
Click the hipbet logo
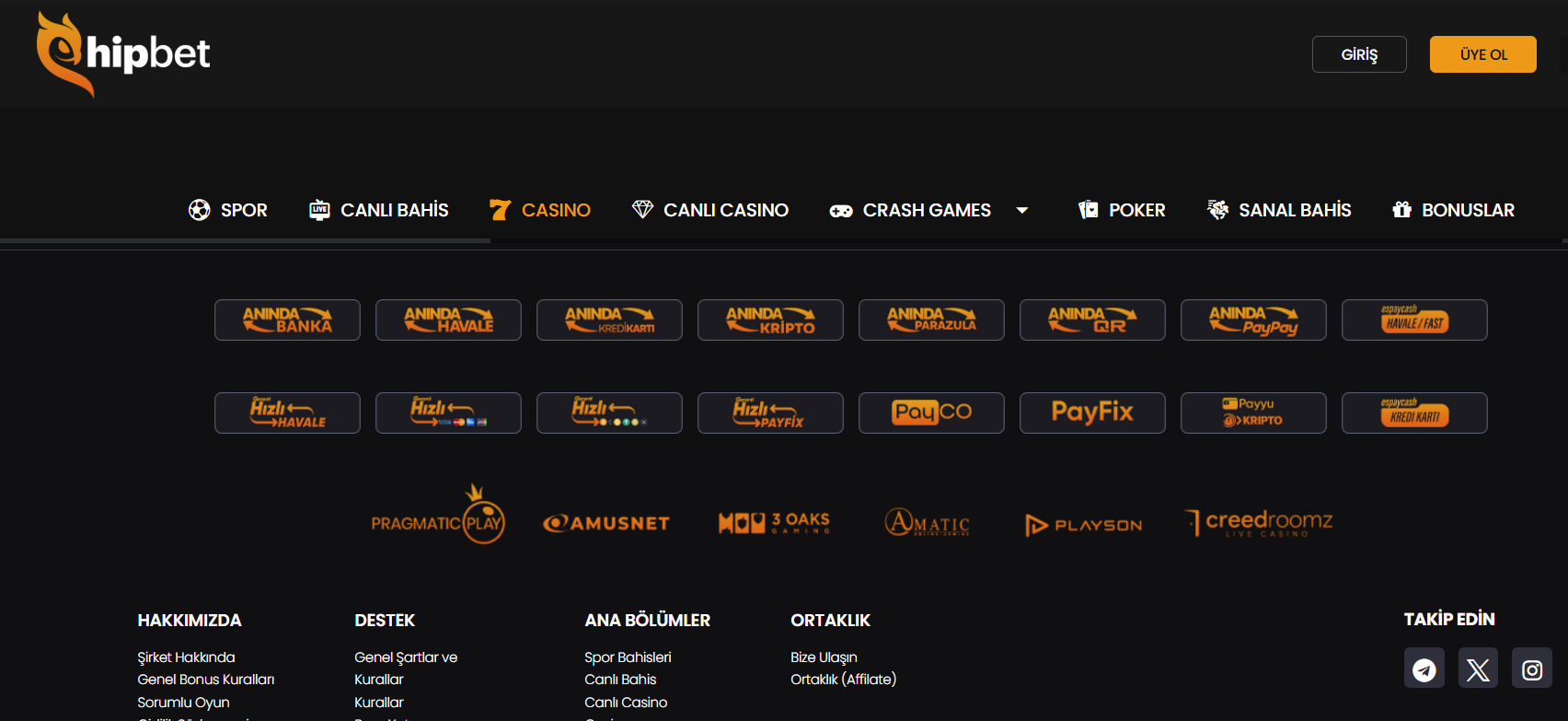click(123, 53)
